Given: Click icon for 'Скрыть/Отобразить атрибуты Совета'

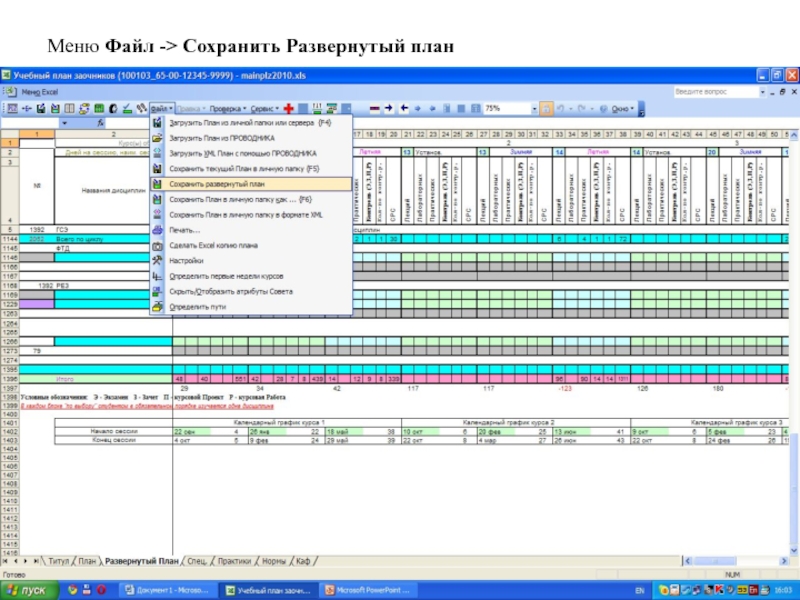Looking at the screenshot, I should point(158,291).
